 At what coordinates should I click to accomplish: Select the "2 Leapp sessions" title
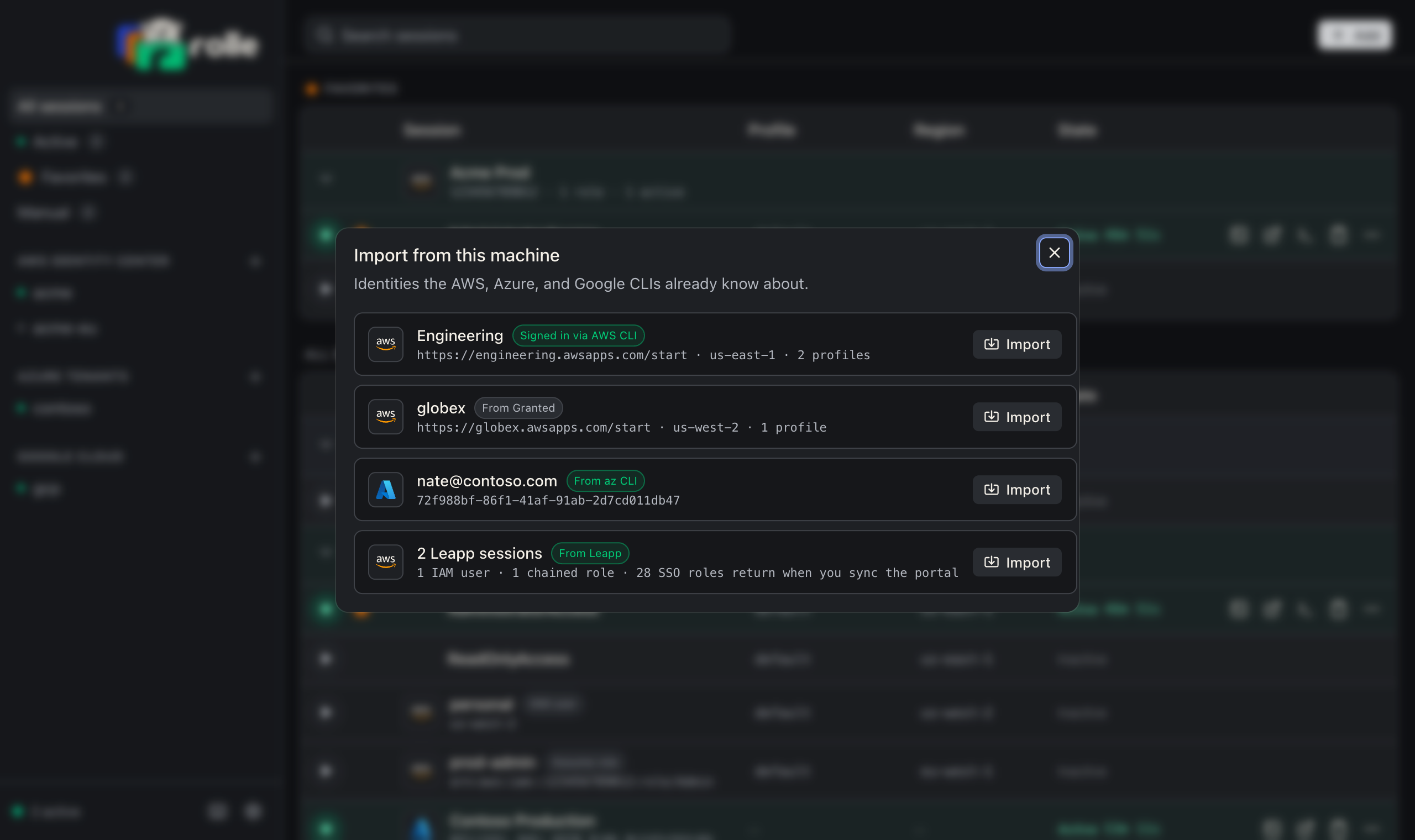tap(479, 553)
